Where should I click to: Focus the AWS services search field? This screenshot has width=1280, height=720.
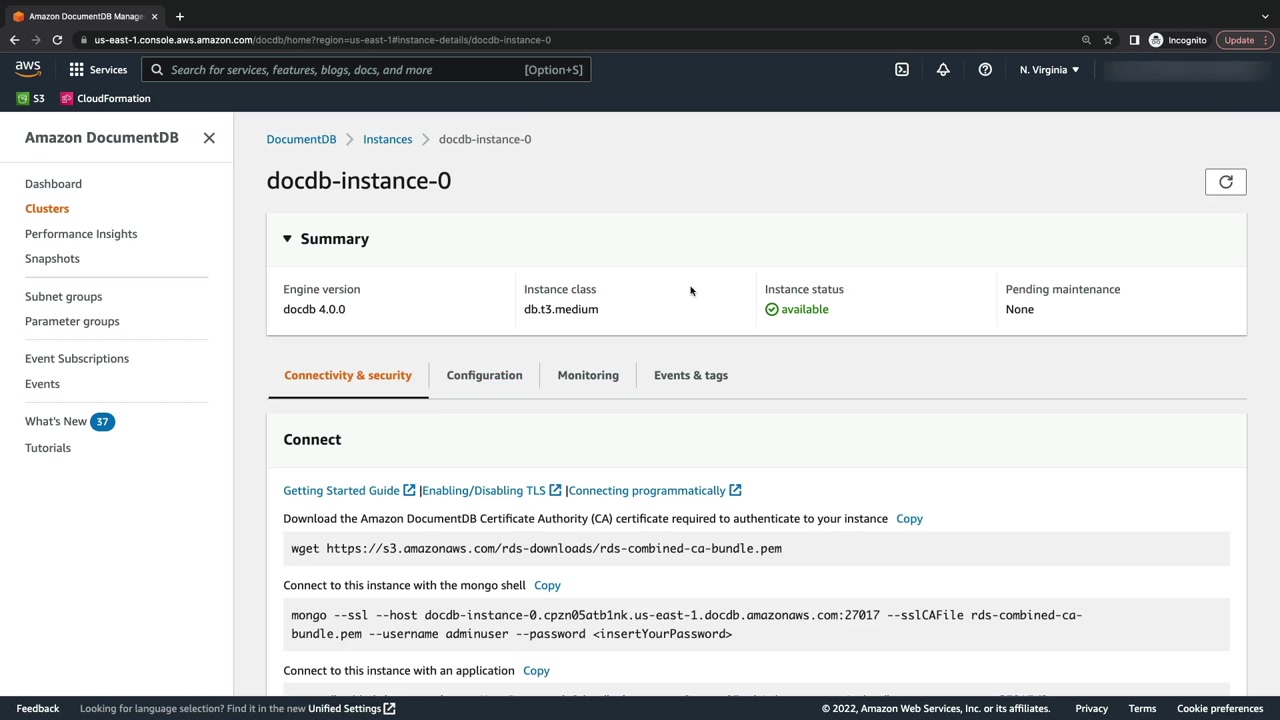(345, 70)
